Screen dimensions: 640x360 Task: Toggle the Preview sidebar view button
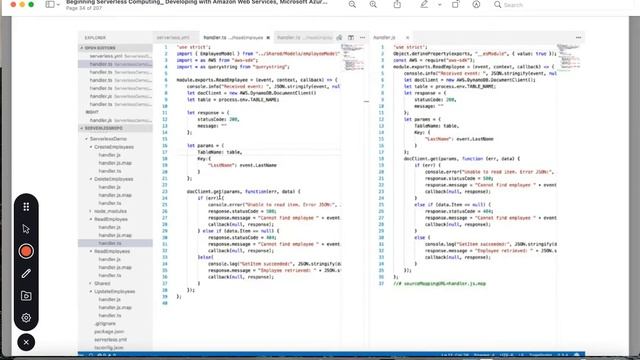pyautogui.click(x=50, y=4)
